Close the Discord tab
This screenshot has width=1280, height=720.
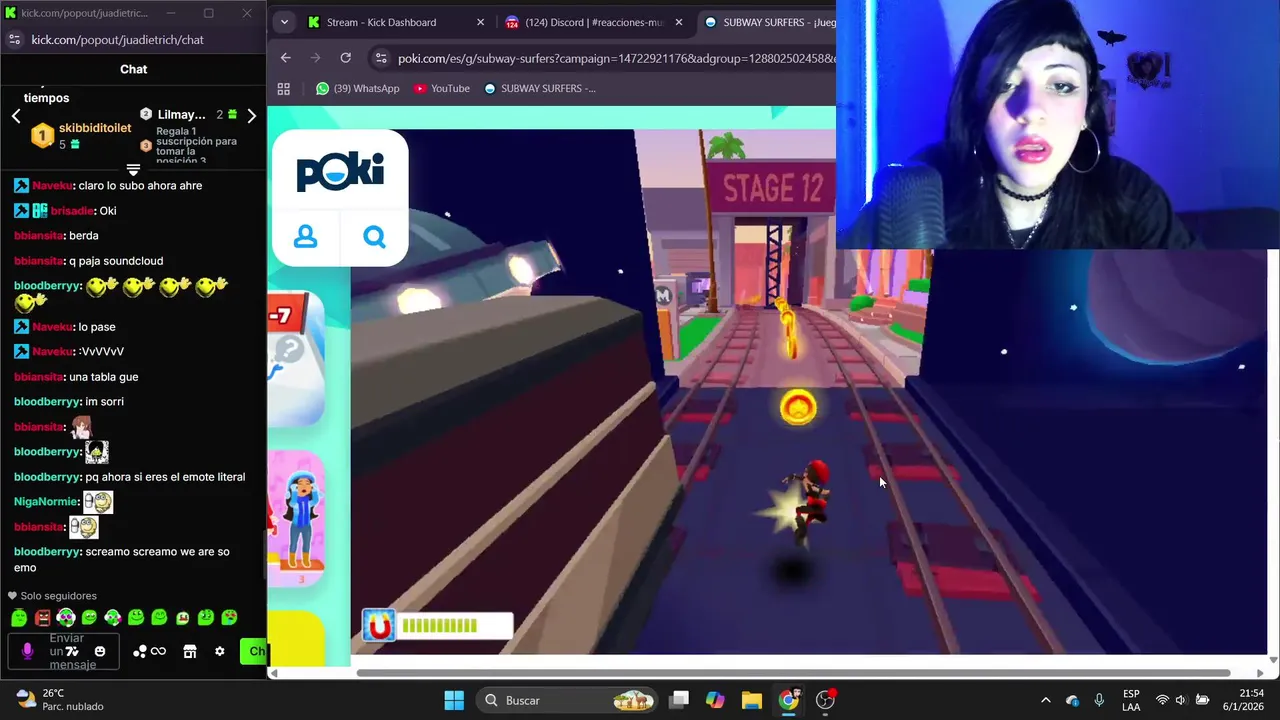pos(679,22)
